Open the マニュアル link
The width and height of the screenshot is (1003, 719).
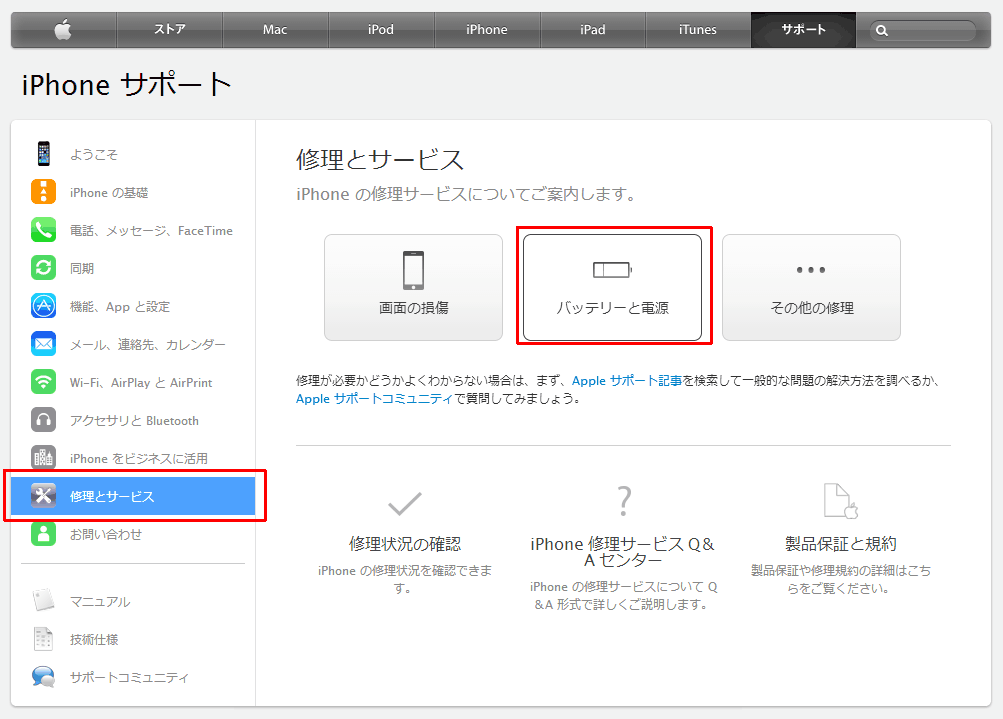pos(100,602)
